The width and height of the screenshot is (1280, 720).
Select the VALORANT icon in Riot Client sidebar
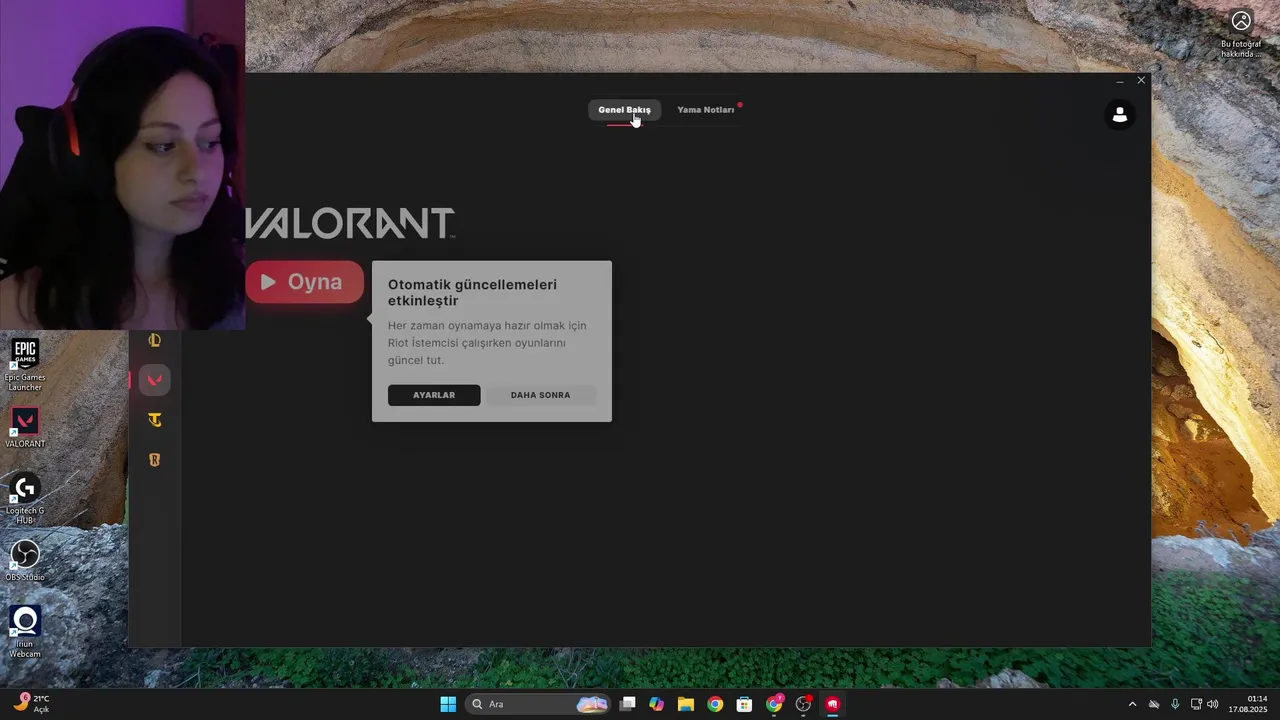[154, 380]
